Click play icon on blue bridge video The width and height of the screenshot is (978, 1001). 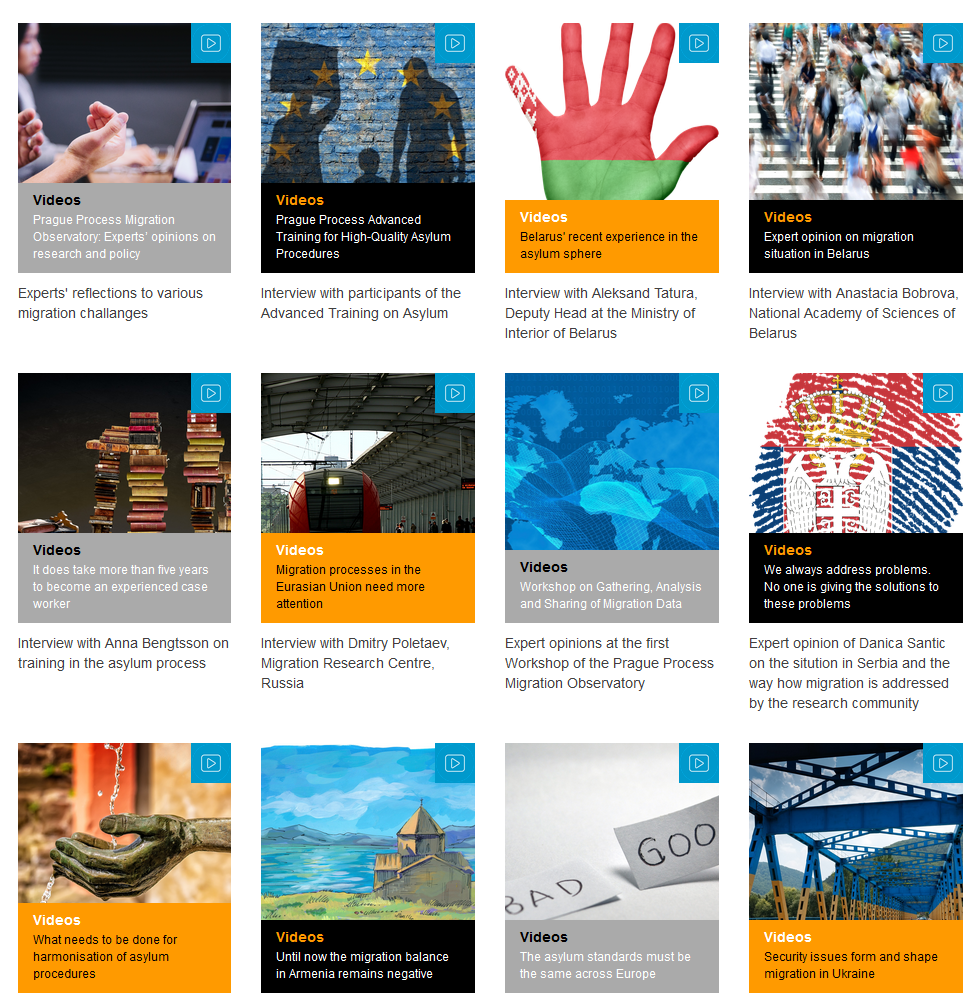942,763
